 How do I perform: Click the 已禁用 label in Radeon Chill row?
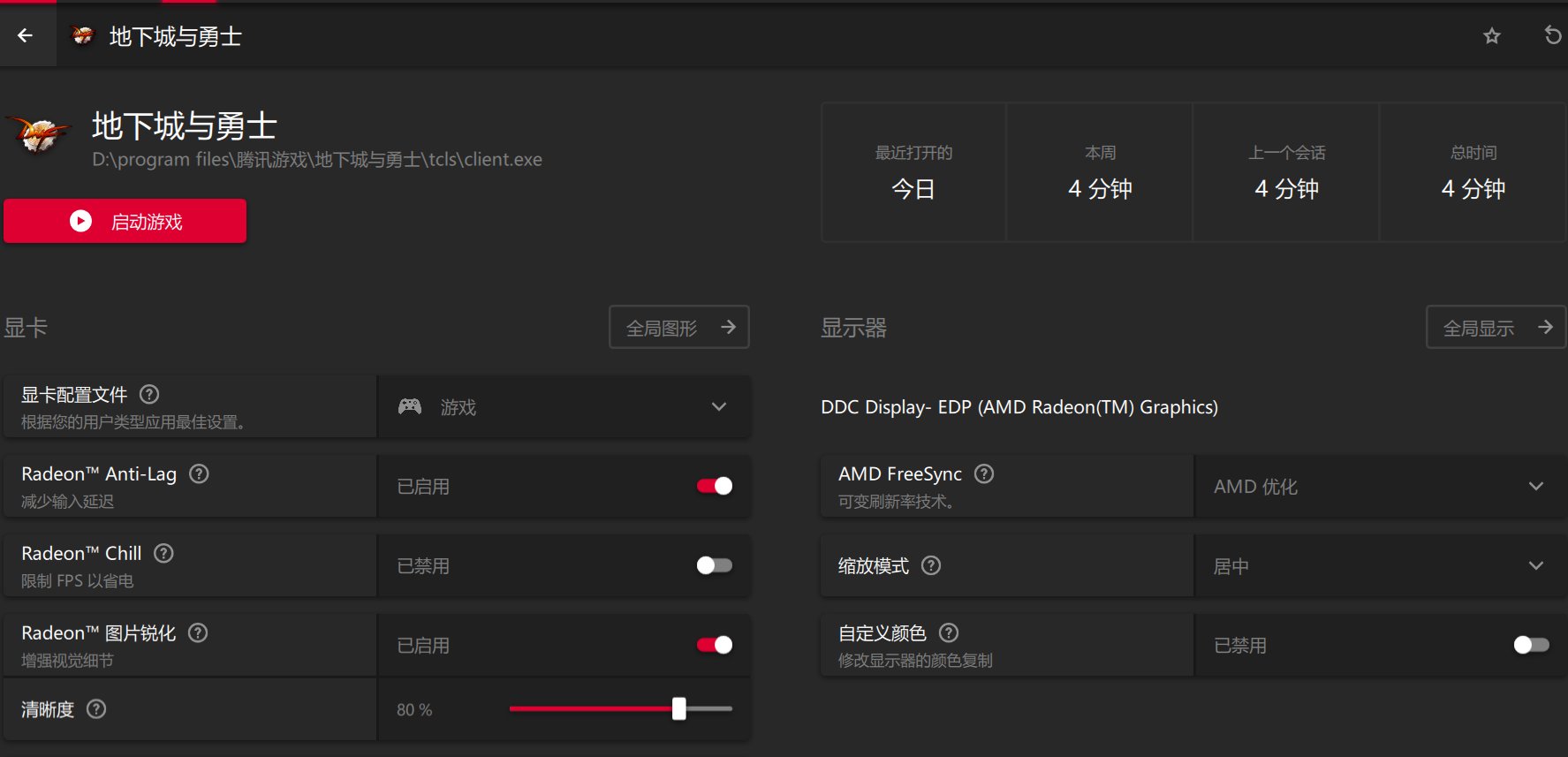coord(423,566)
